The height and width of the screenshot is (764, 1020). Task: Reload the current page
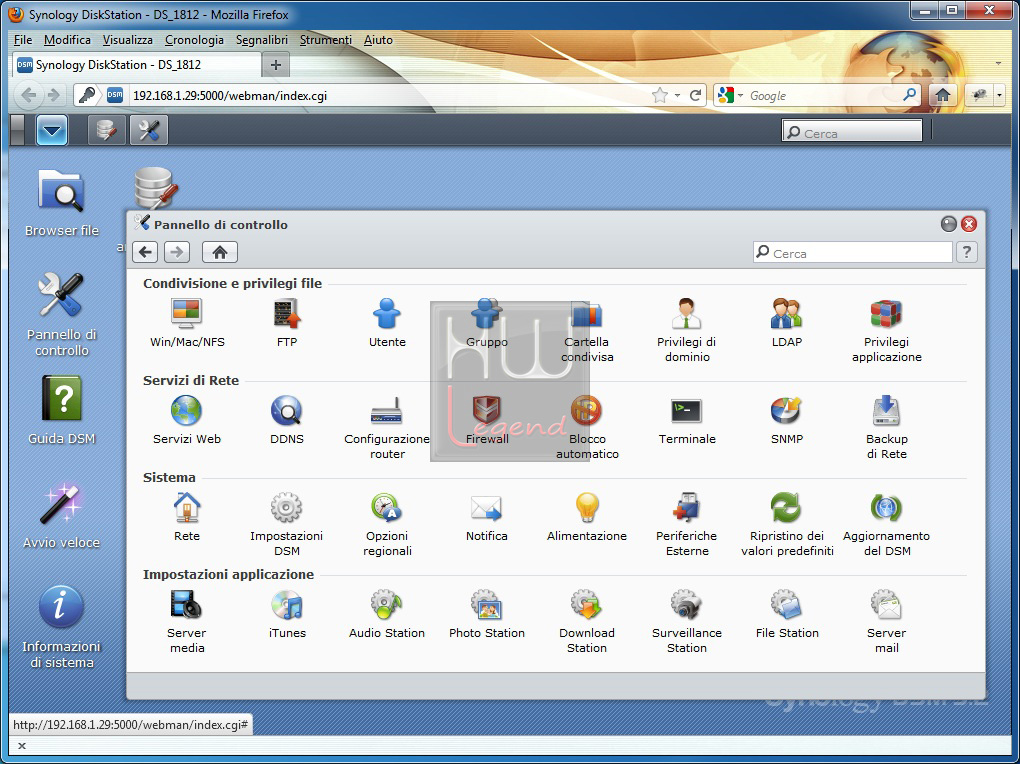click(x=695, y=96)
